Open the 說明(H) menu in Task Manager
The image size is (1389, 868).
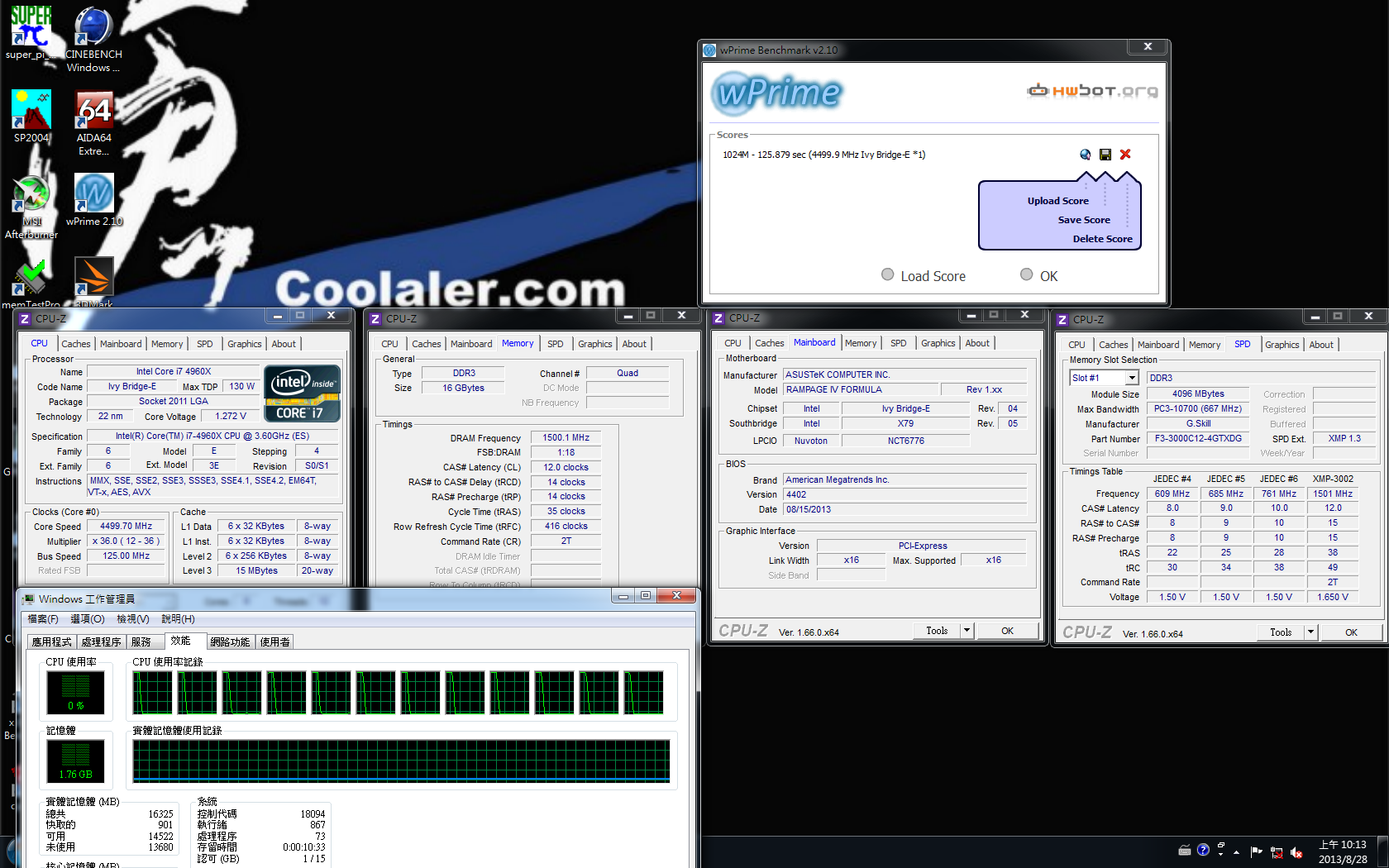[179, 618]
